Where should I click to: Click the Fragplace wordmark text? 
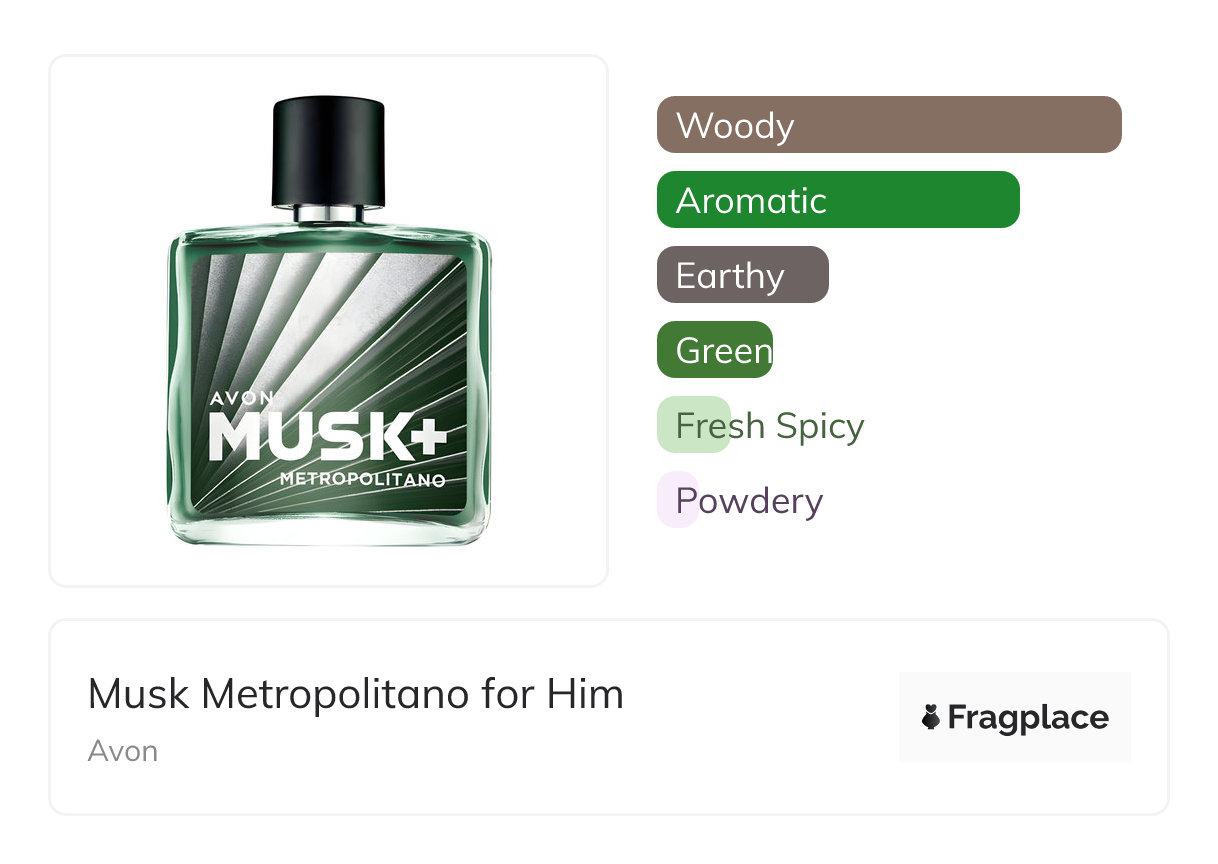pyautogui.click(x=1028, y=717)
